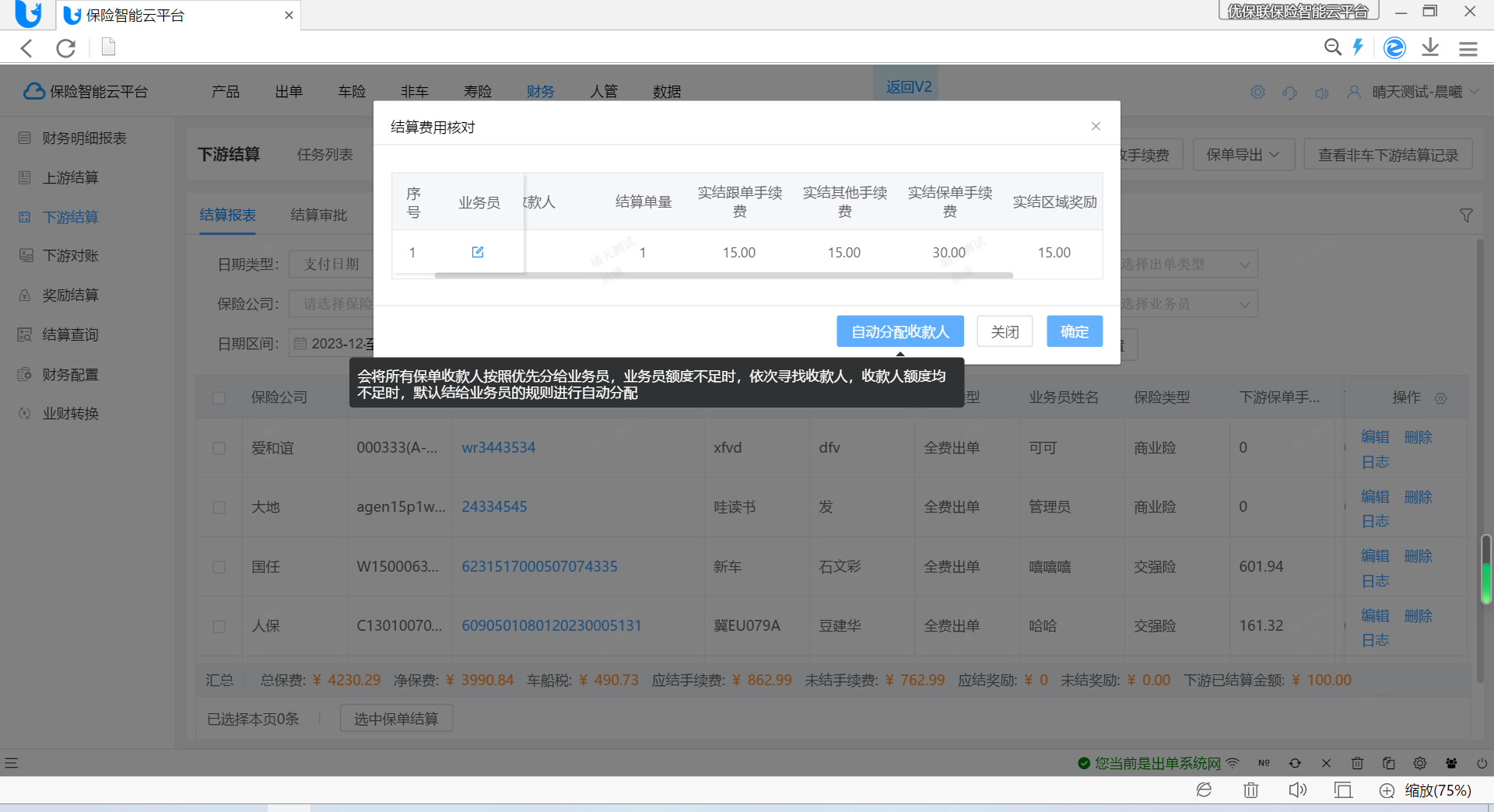Click the blue browser kernel icon in toolbar
Viewport: 1494px width, 812px height.
click(x=1394, y=47)
